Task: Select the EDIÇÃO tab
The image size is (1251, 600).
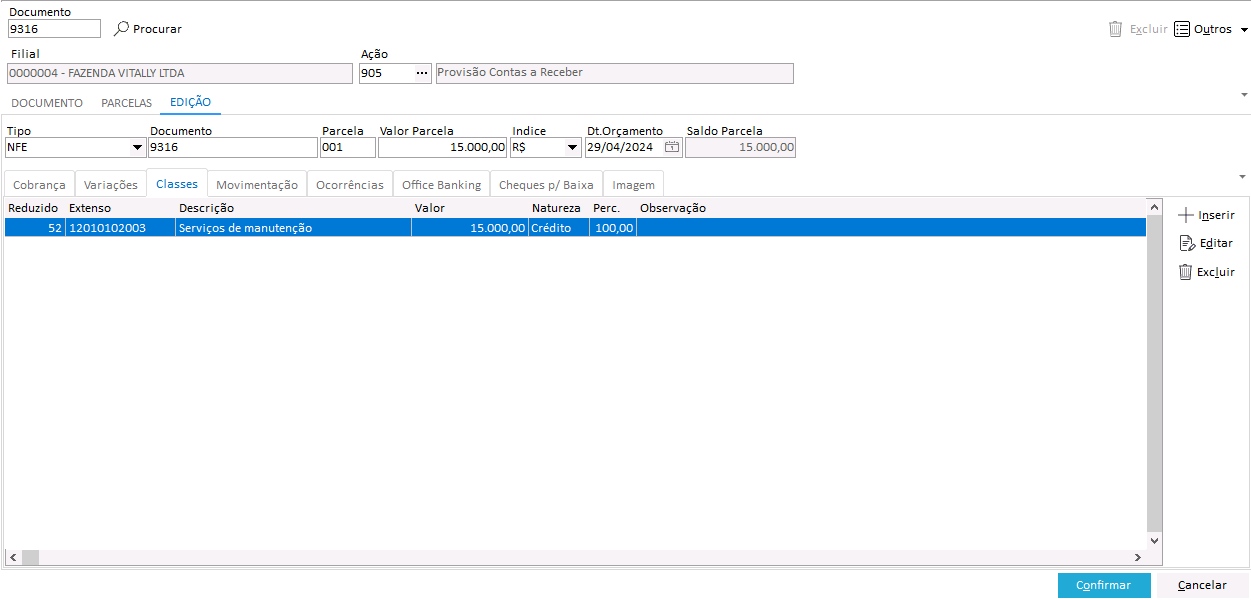Action: (190, 102)
